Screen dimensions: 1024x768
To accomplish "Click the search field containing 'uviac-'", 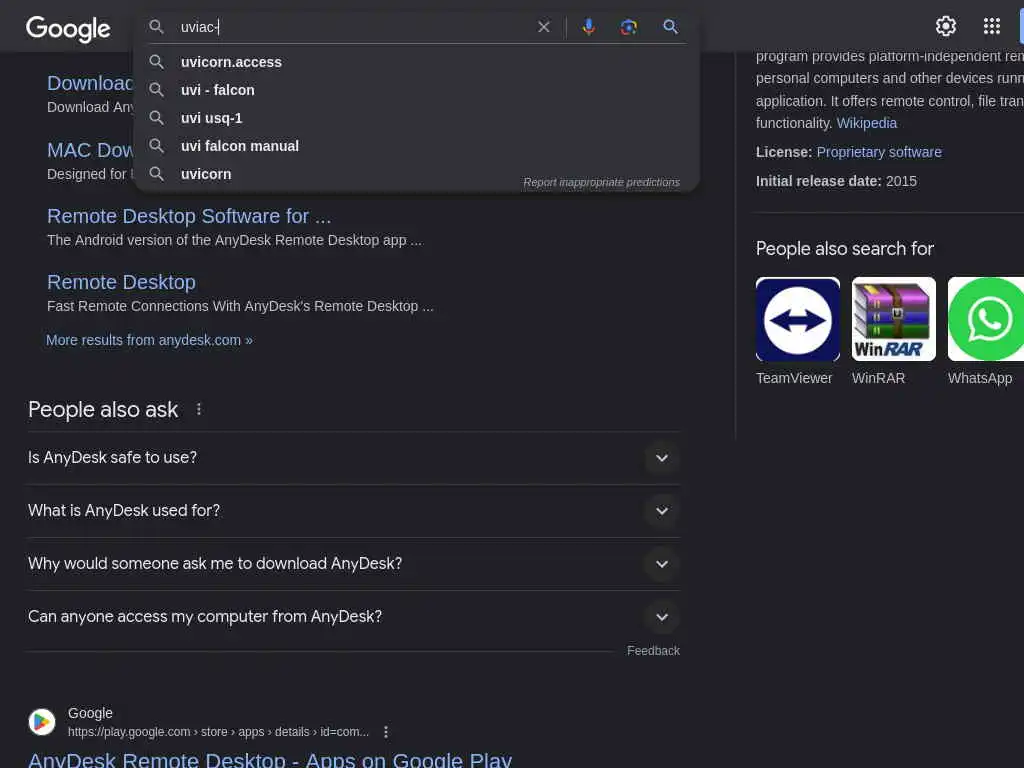I will click(x=353, y=27).
